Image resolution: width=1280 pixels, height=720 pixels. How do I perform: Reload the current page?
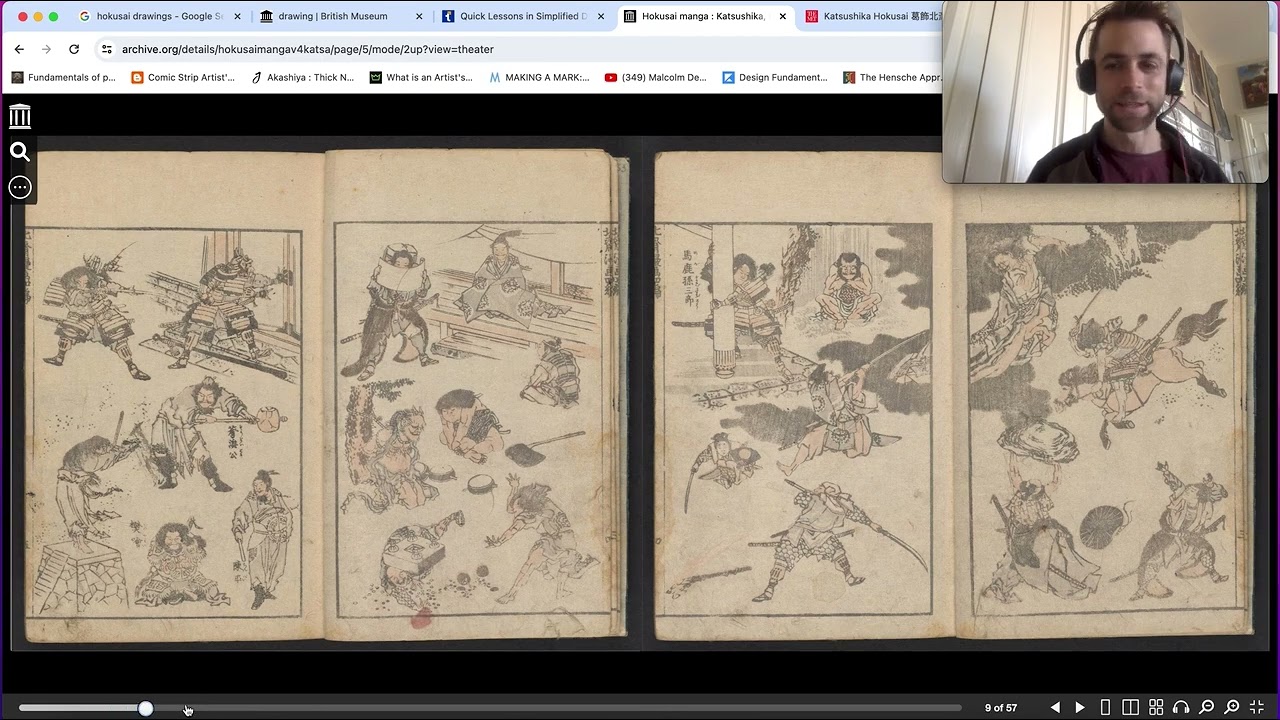click(74, 49)
